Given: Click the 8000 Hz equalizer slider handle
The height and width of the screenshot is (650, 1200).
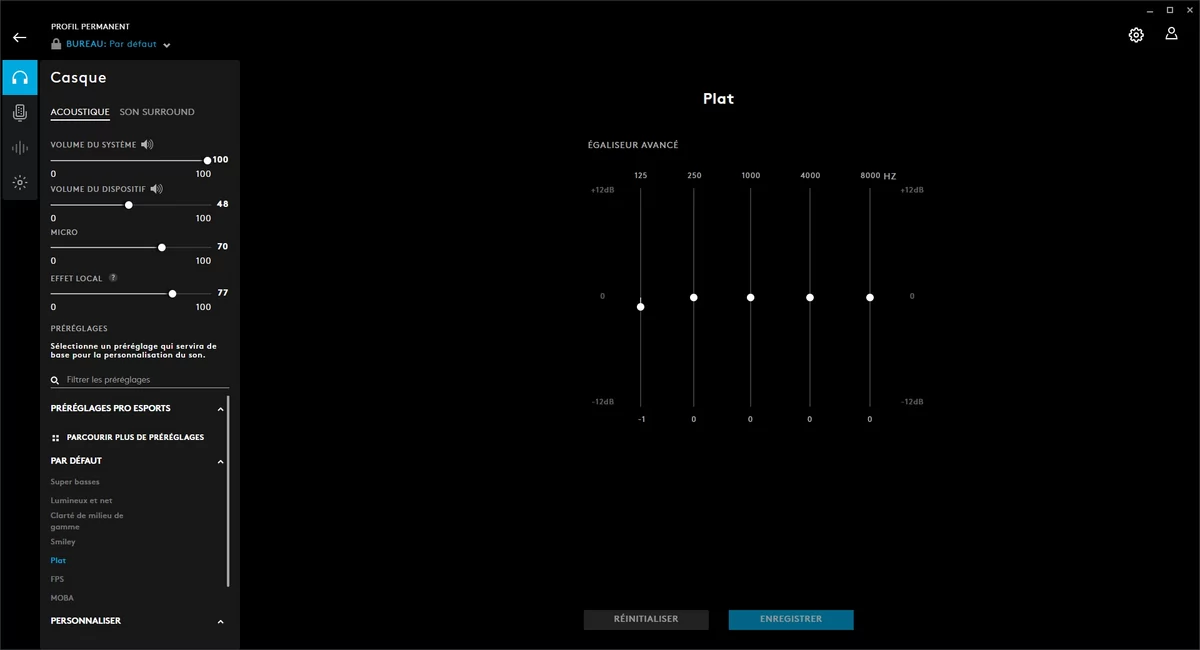Looking at the screenshot, I should 870,297.
